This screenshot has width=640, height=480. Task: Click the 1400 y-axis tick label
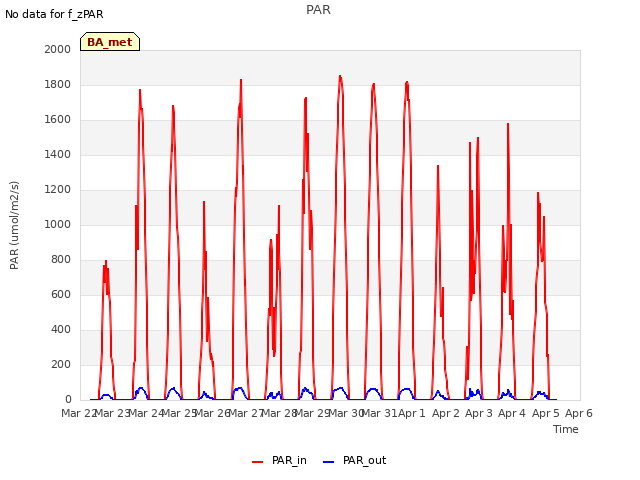click(x=58, y=154)
